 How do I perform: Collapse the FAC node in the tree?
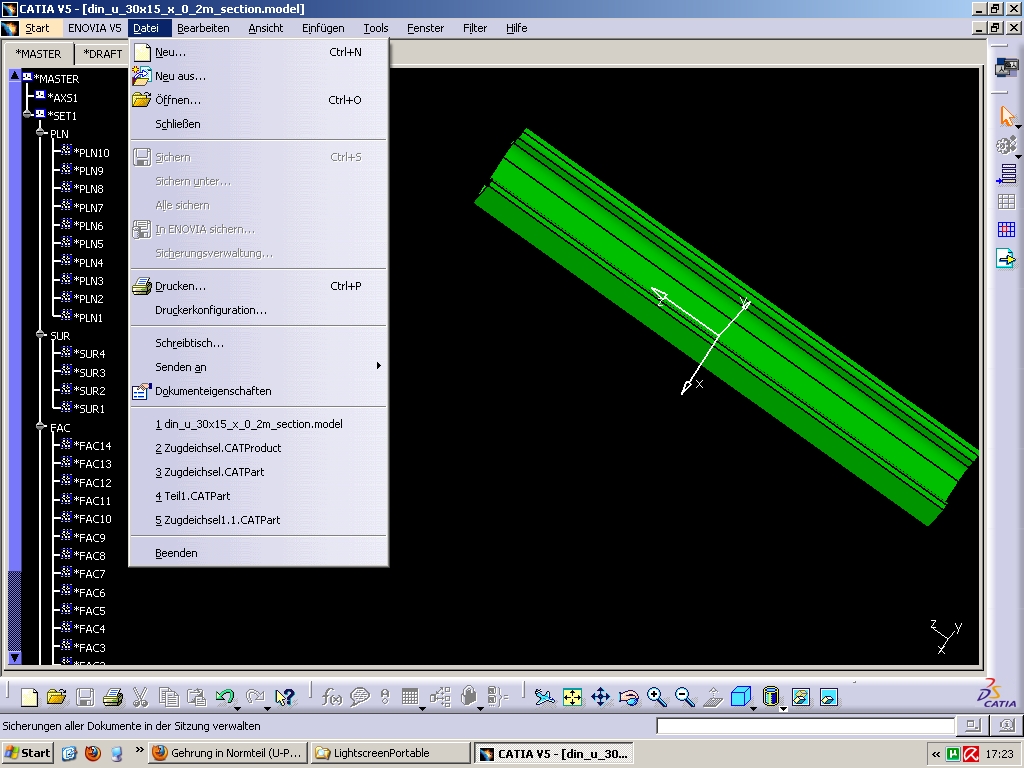coord(41,426)
